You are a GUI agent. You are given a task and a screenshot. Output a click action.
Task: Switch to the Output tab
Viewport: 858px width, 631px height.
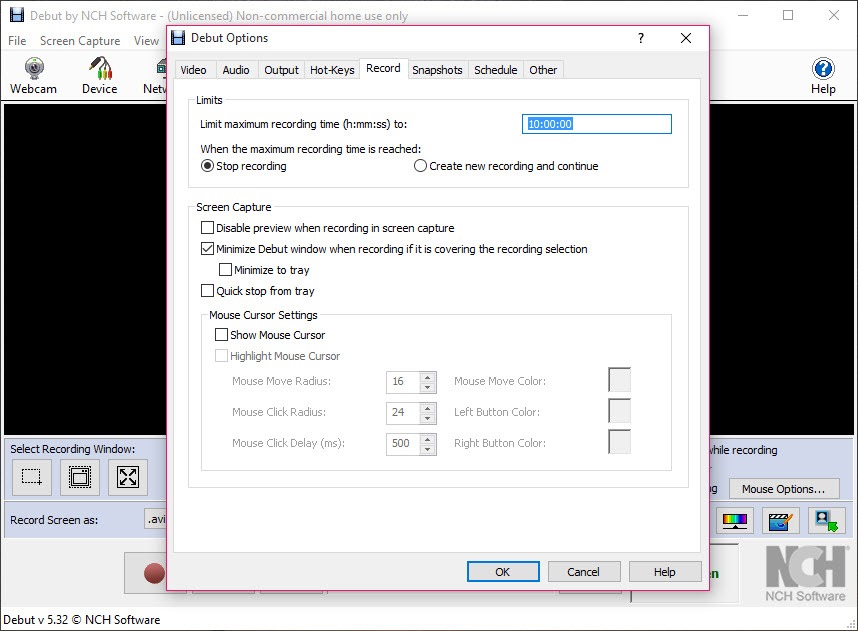point(281,70)
